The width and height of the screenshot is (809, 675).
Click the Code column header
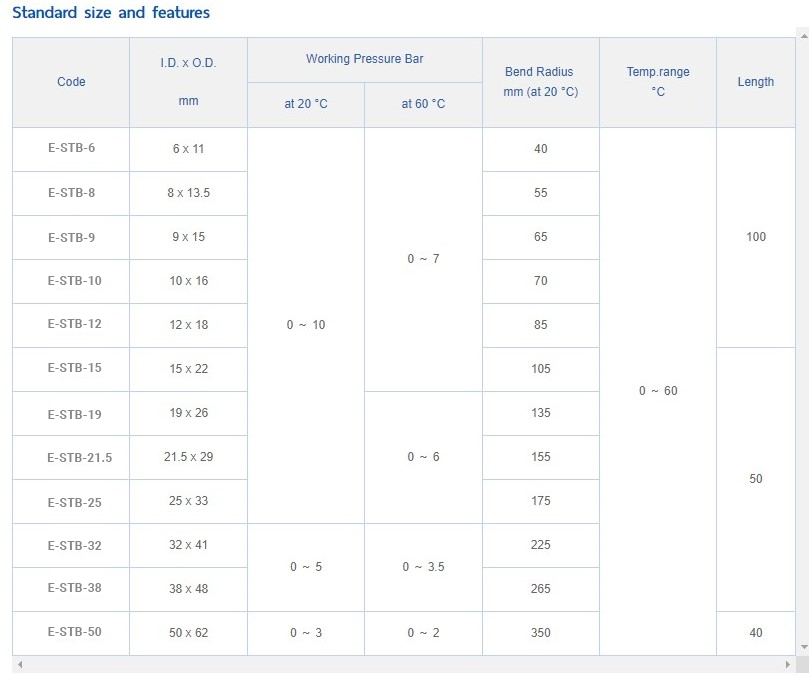(71, 82)
